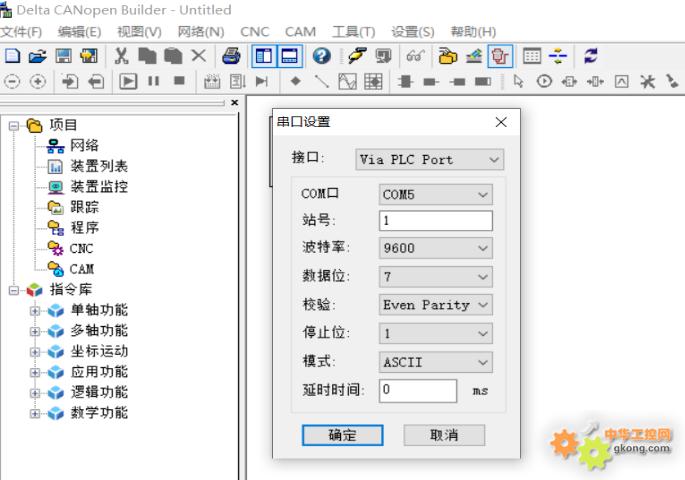Image resolution: width=685 pixels, height=480 pixels.
Task: Open the 接口 Via PLC Port dropdown
Action: tap(429, 159)
